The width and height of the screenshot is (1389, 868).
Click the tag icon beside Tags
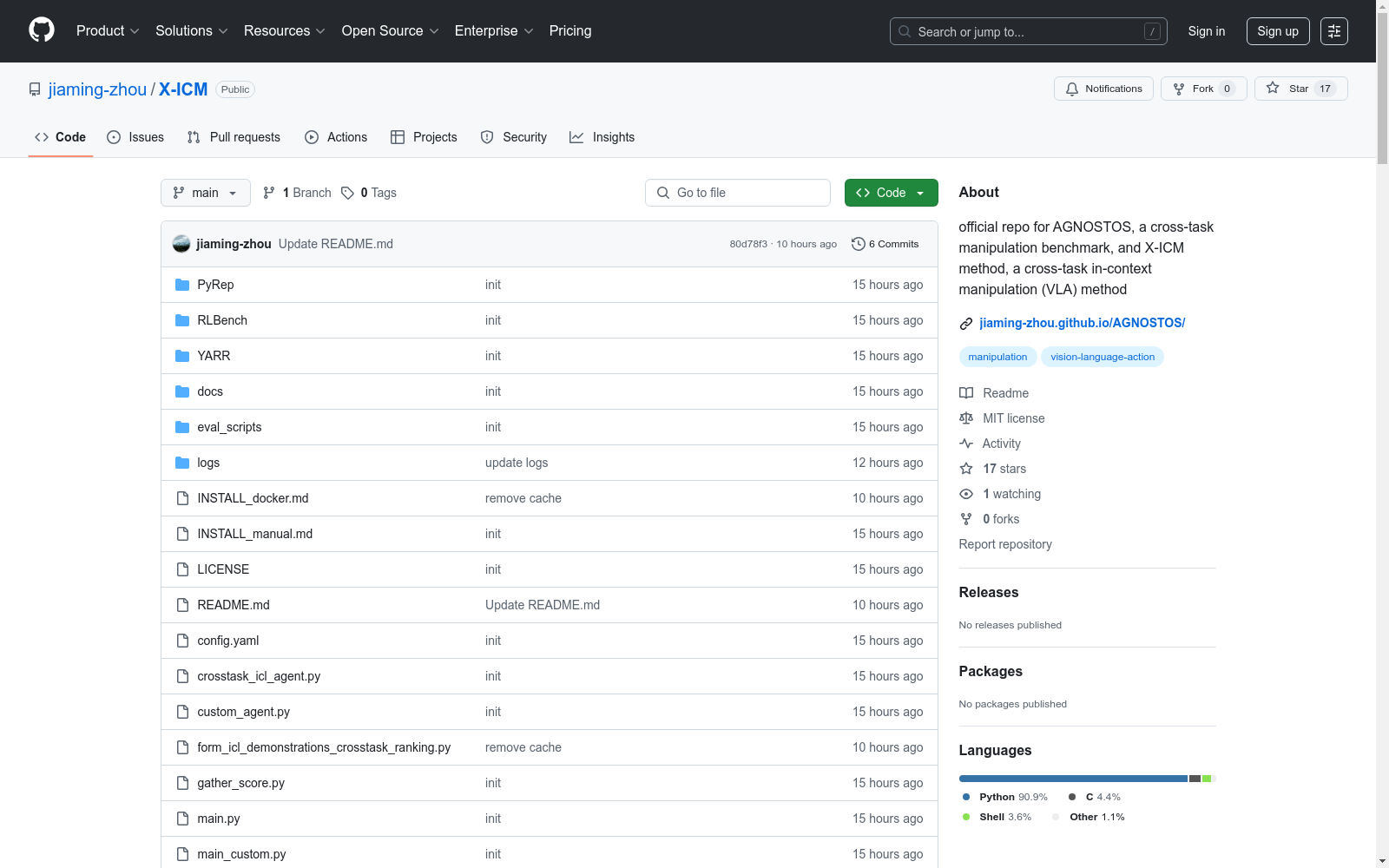click(347, 193)
